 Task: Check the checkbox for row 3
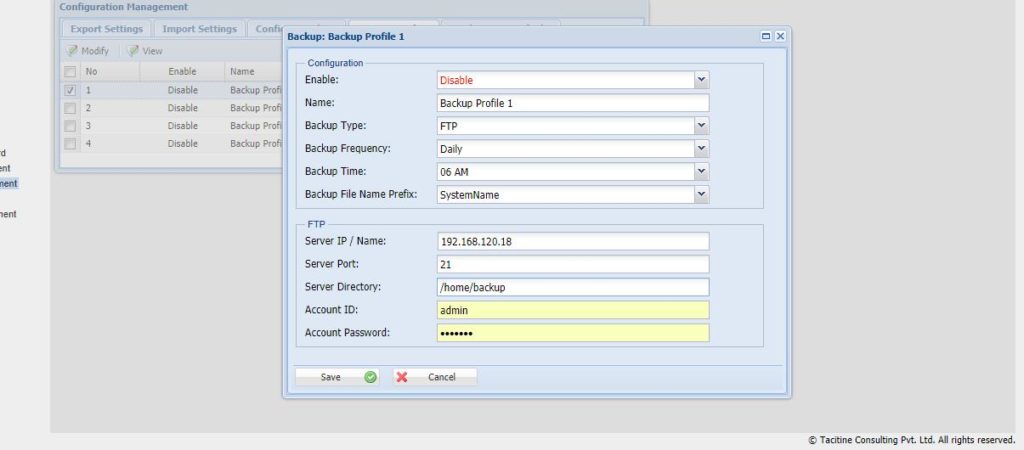tap(70, 126)
